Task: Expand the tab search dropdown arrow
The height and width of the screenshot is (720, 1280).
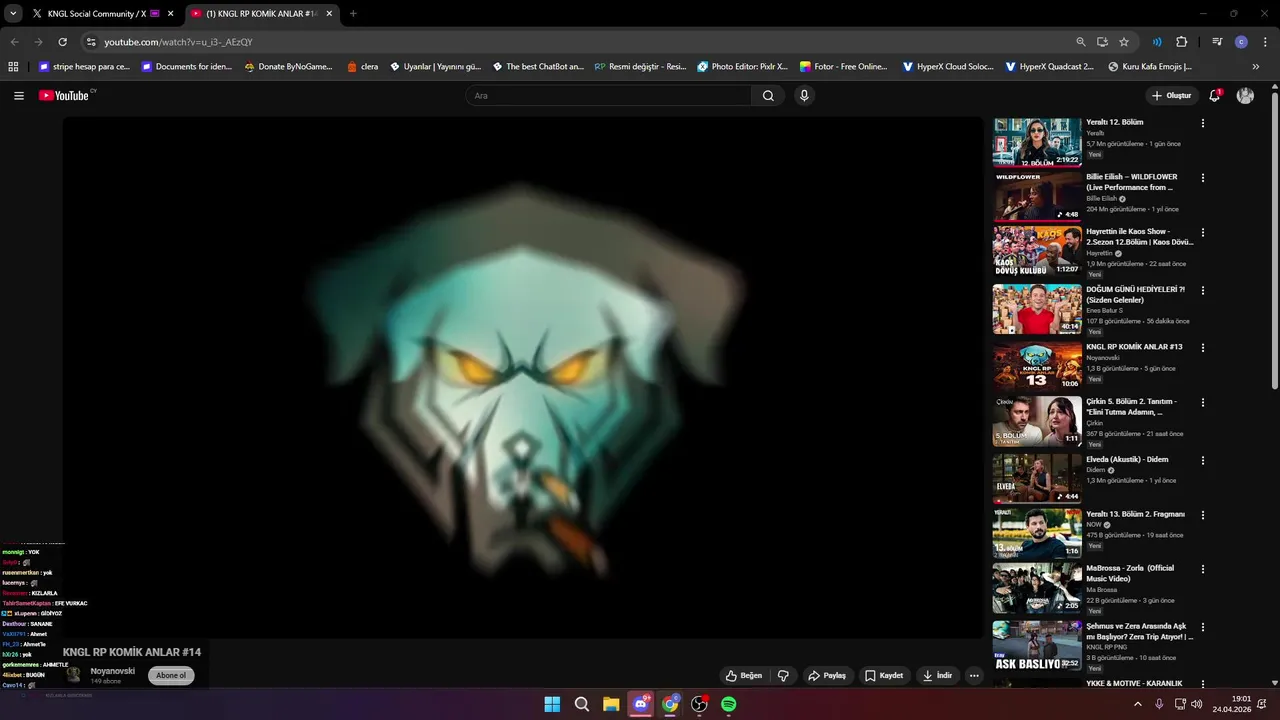Action: [x=13, y=14]
